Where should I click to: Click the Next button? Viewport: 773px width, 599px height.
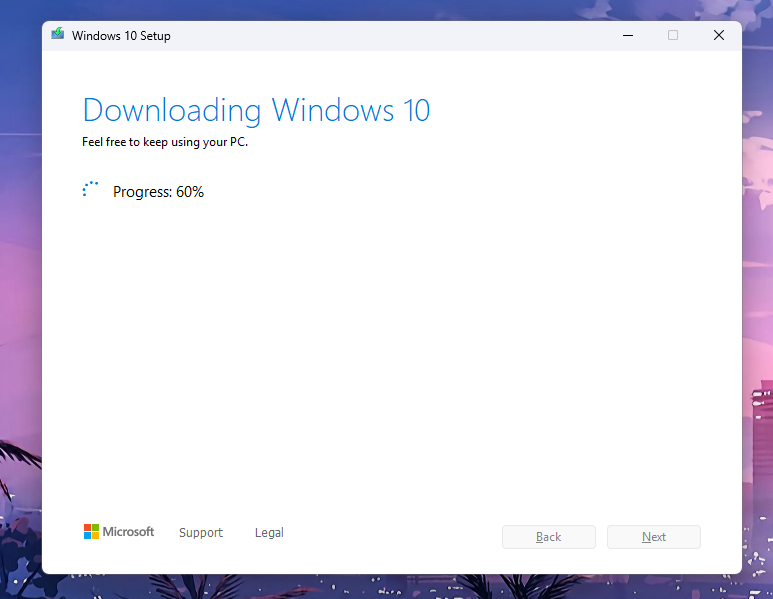[x=654, y=537]
